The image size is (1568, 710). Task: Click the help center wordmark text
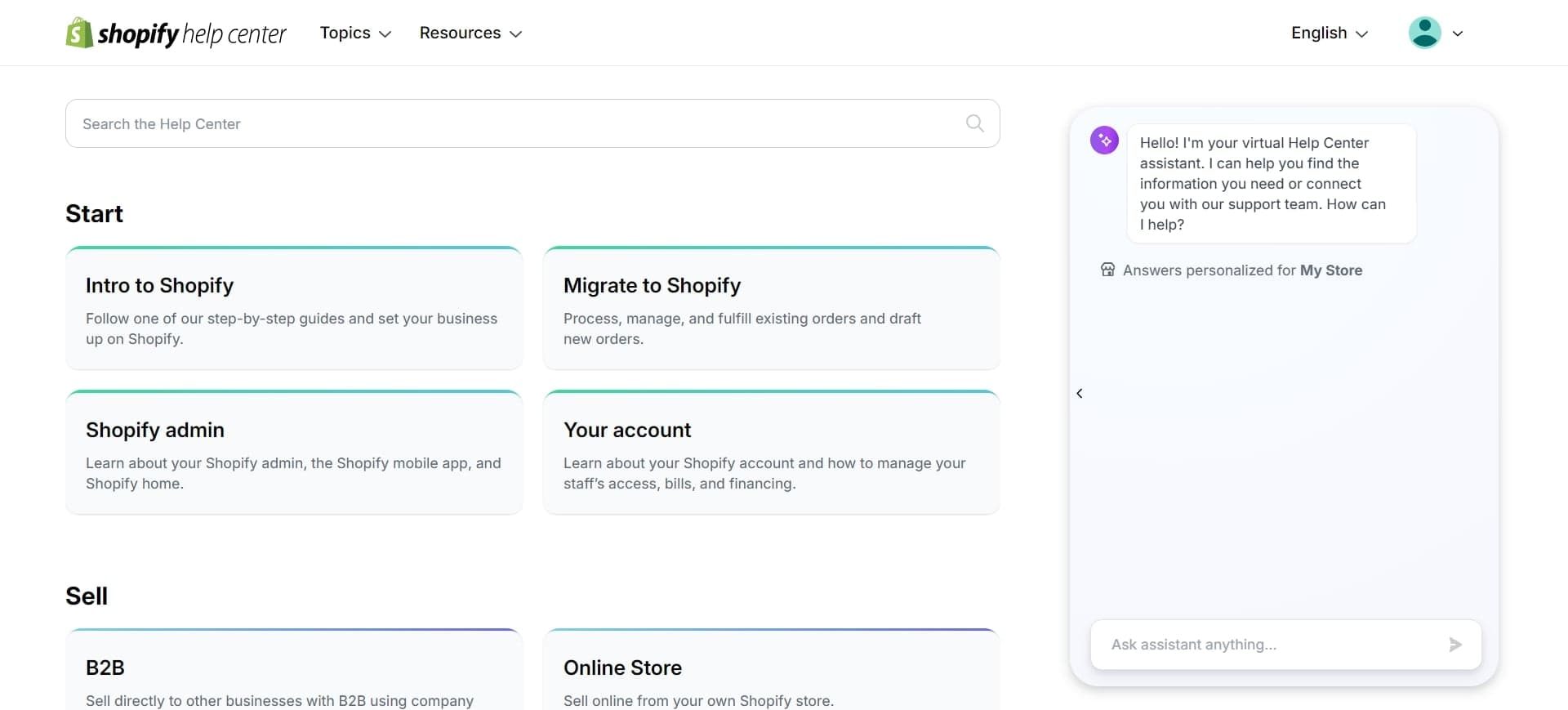point(234,33)
